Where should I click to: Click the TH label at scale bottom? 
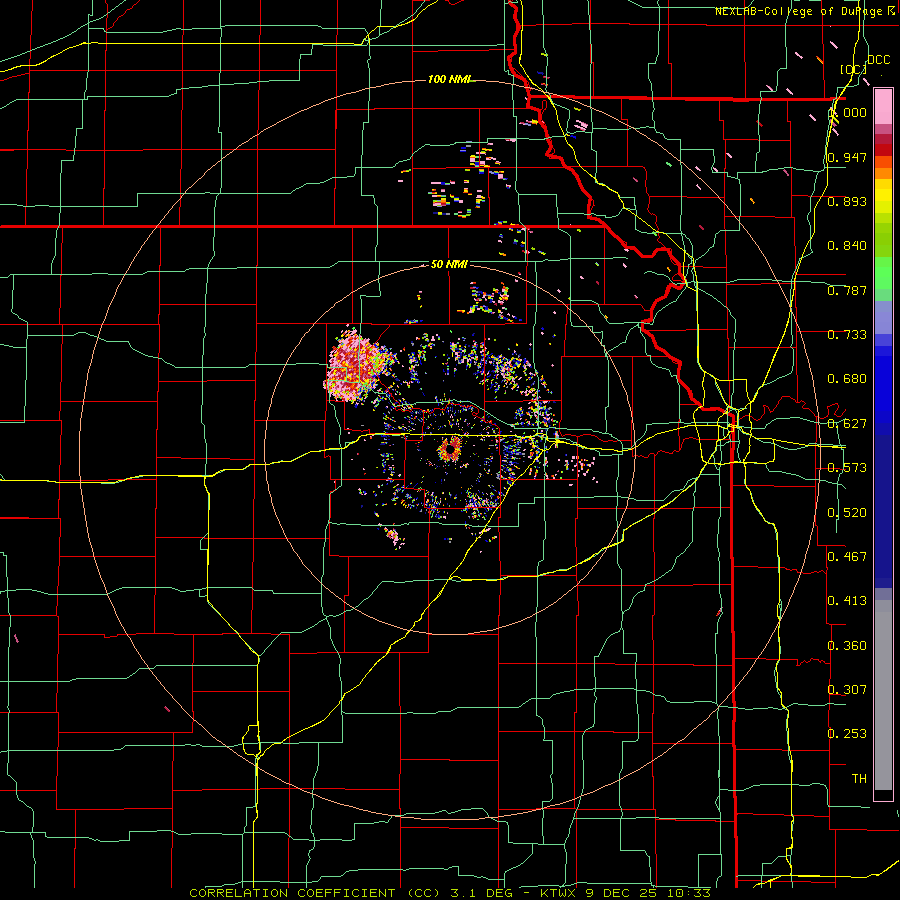point(859,779)
